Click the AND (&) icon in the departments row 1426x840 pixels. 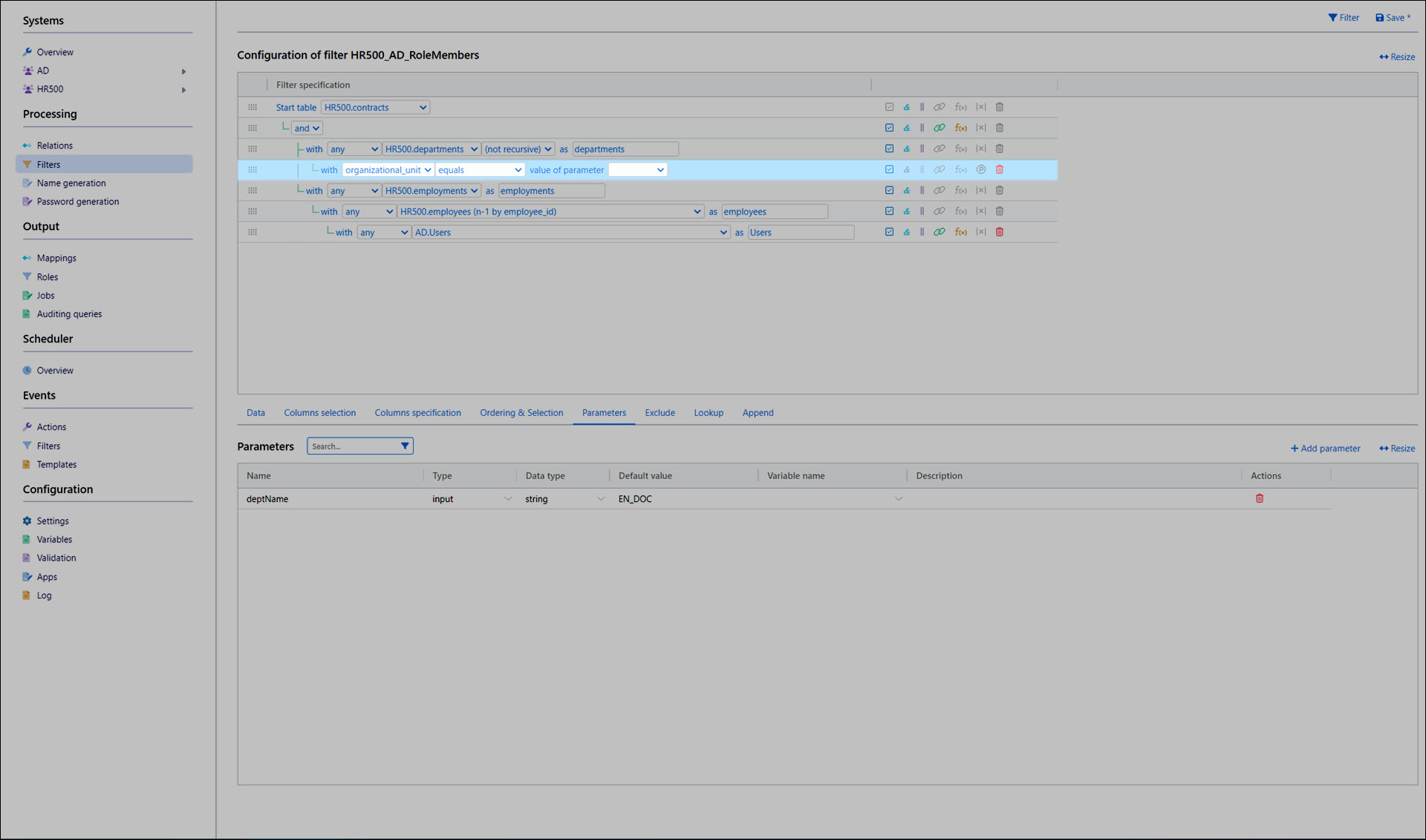pyautogui.click(x=907, y=149)
